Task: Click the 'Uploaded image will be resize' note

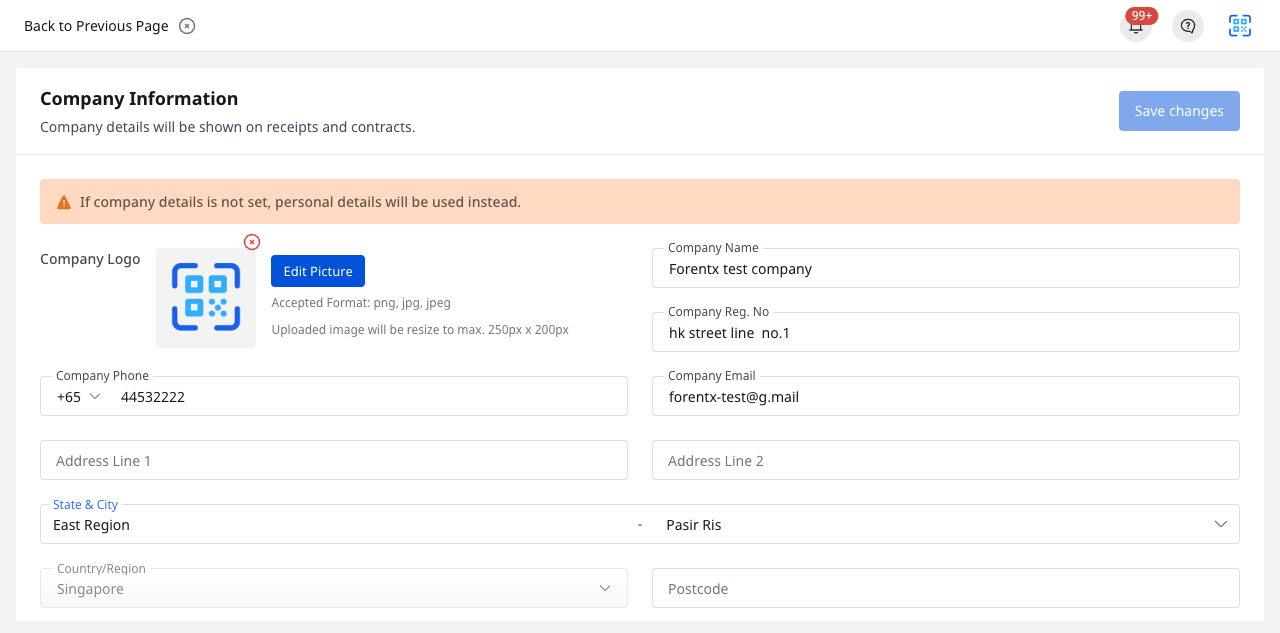Action: point(420,329)
